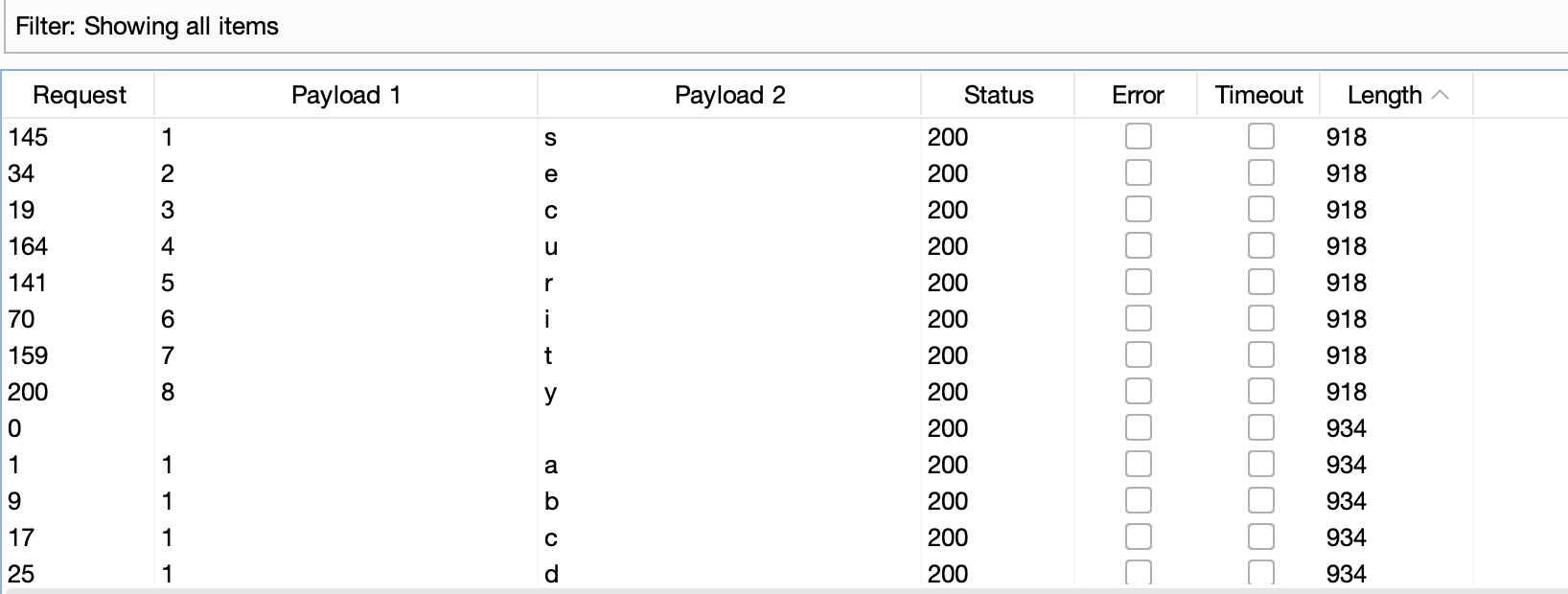Check Timeout box in request 164 row
The width and height of the screenshot is (1568, 594).
(1260, 246)
